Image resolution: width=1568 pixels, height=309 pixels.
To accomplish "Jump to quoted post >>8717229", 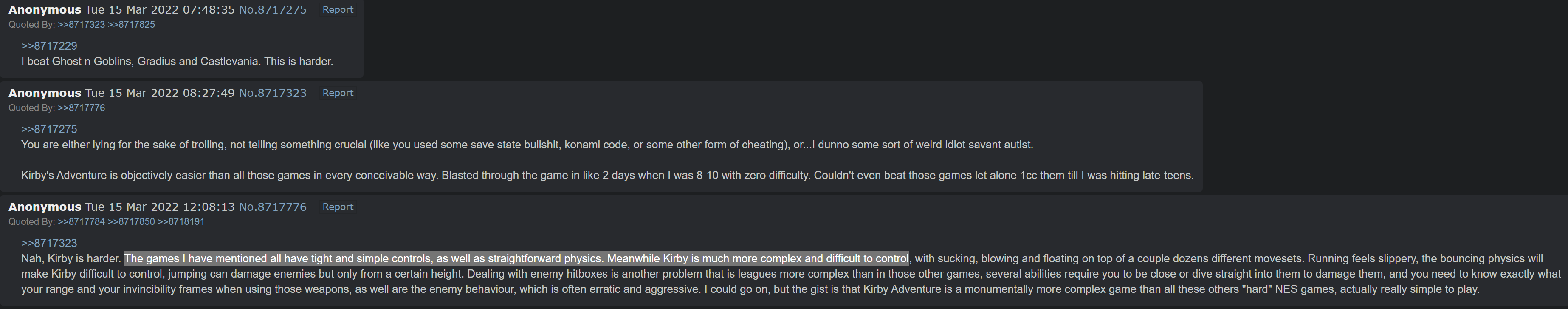I will (x=49, y=46).
